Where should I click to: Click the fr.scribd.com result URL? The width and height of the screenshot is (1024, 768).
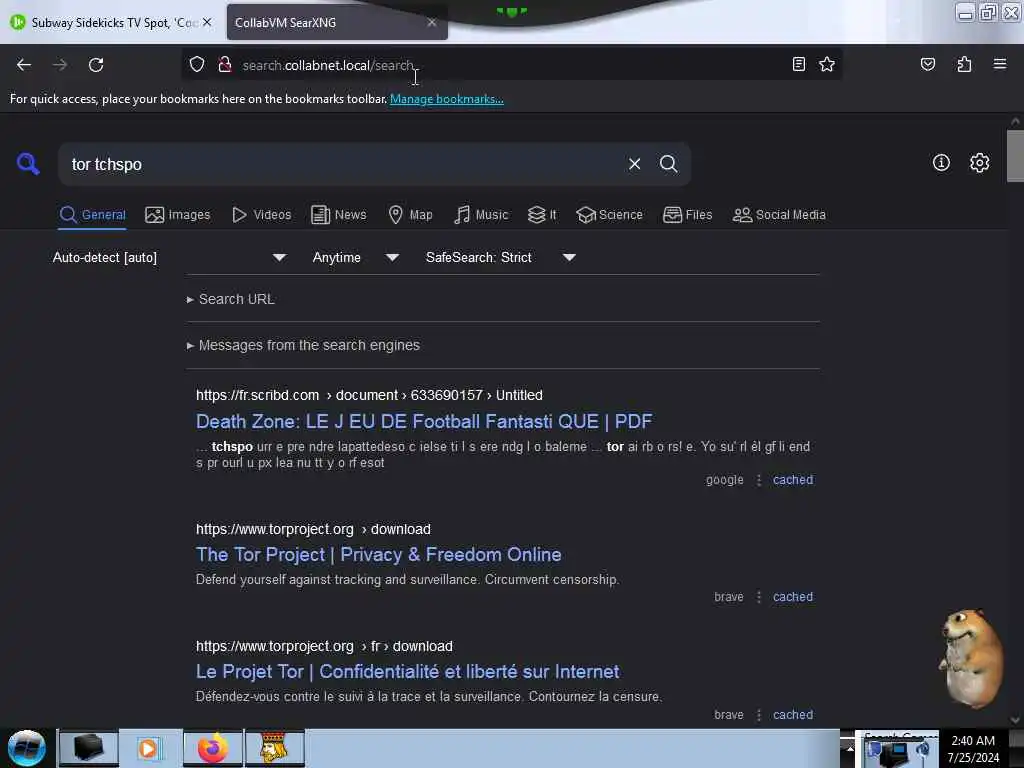369,395
